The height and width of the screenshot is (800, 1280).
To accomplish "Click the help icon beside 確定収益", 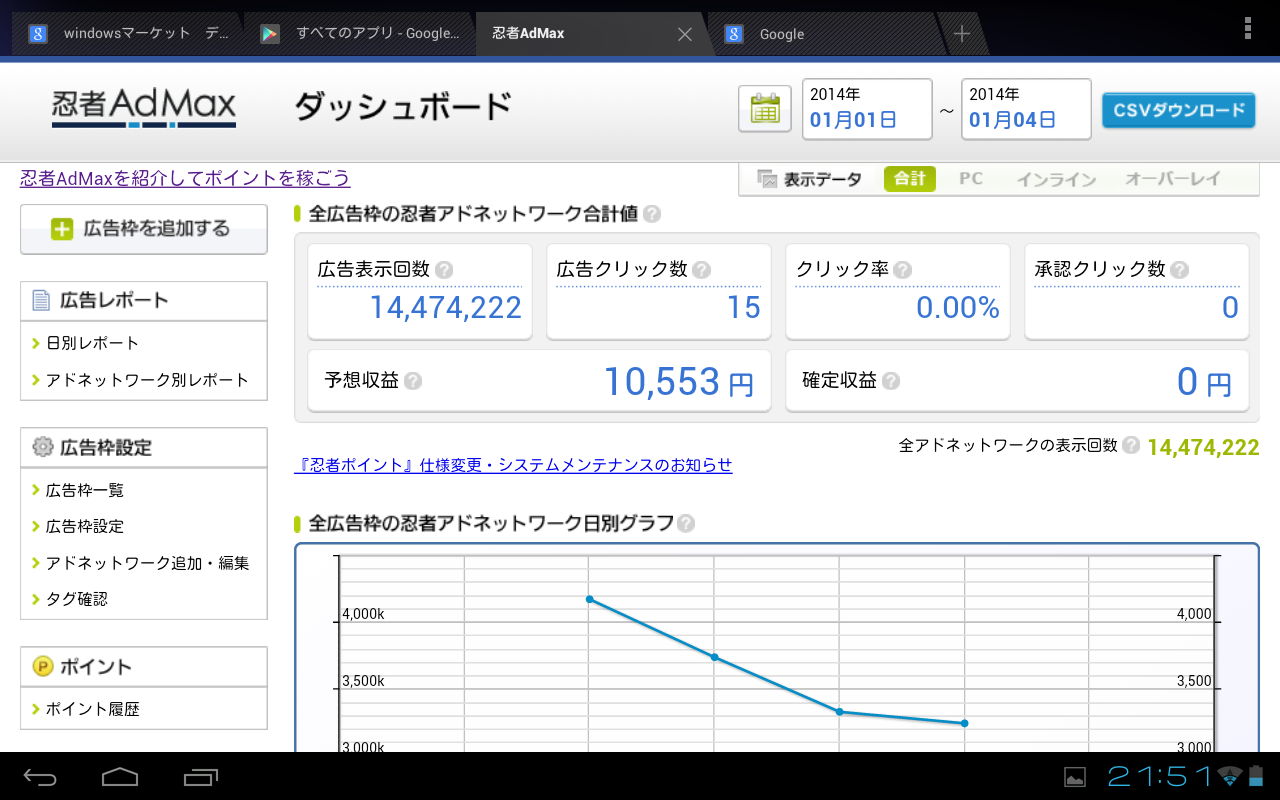I will tap(890, 381).
